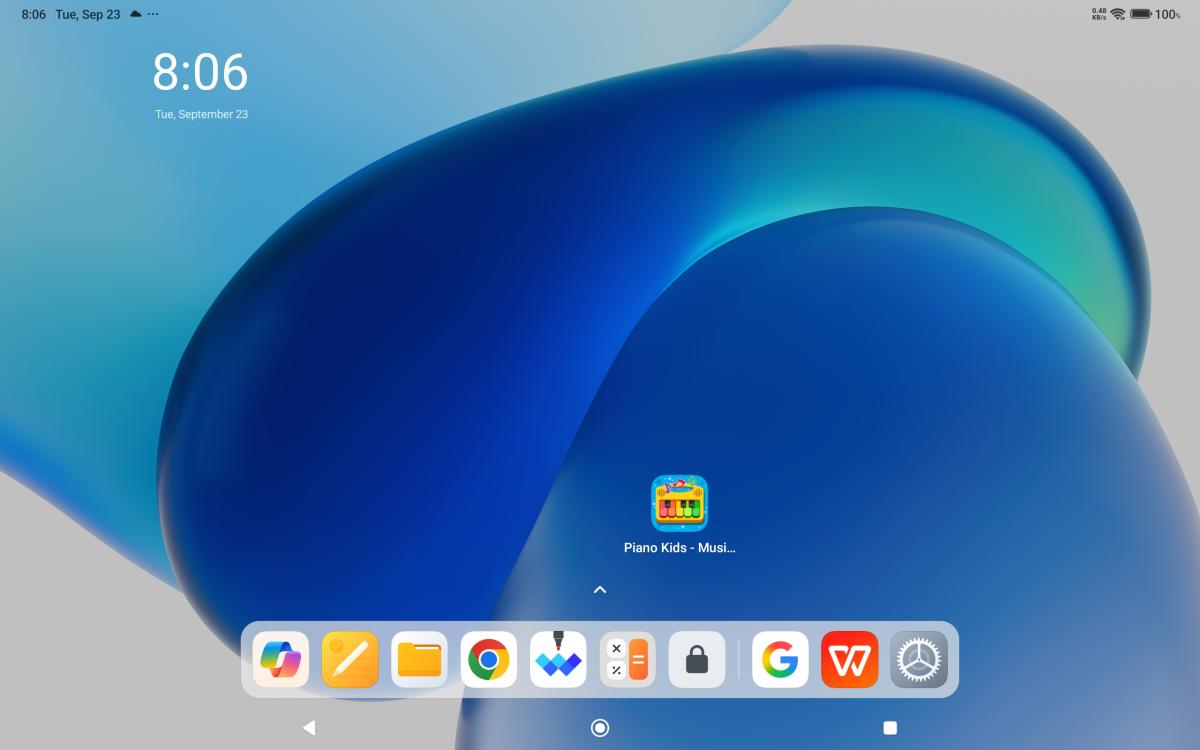This screenshot has width=1200, height=750.
Task: Launch the yellow Notes app
Action: (x=350, y=660)
